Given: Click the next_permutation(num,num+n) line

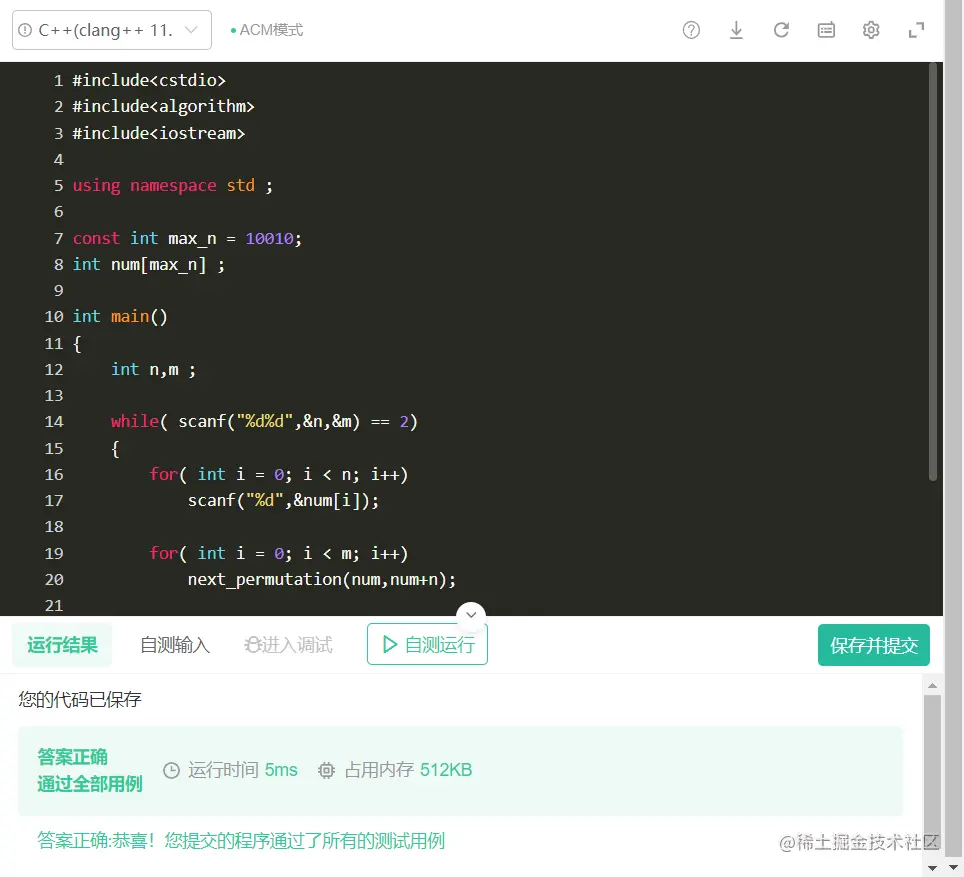Looking at the screenshot, I should tap(322, 579).
